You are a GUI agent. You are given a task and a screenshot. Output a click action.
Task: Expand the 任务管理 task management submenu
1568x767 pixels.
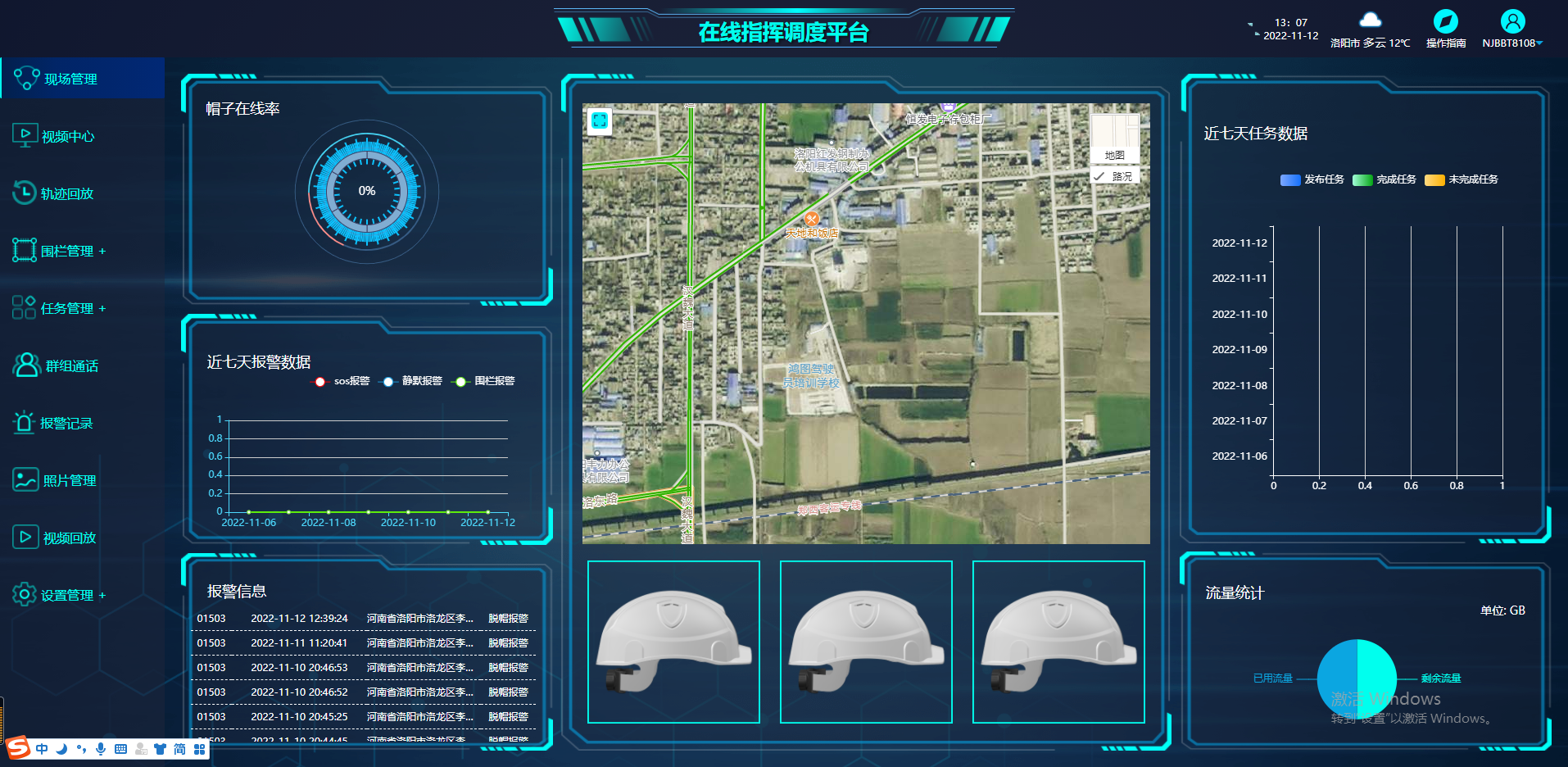[102, 309]
